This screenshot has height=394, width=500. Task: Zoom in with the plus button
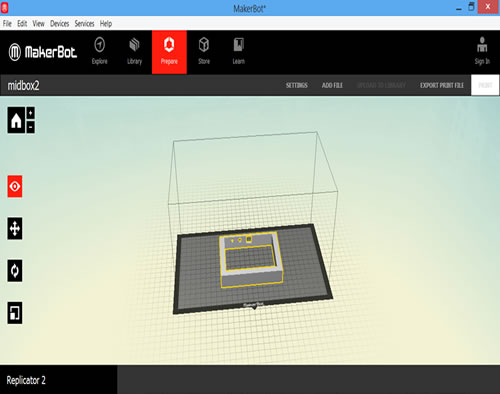pos(31,113)
